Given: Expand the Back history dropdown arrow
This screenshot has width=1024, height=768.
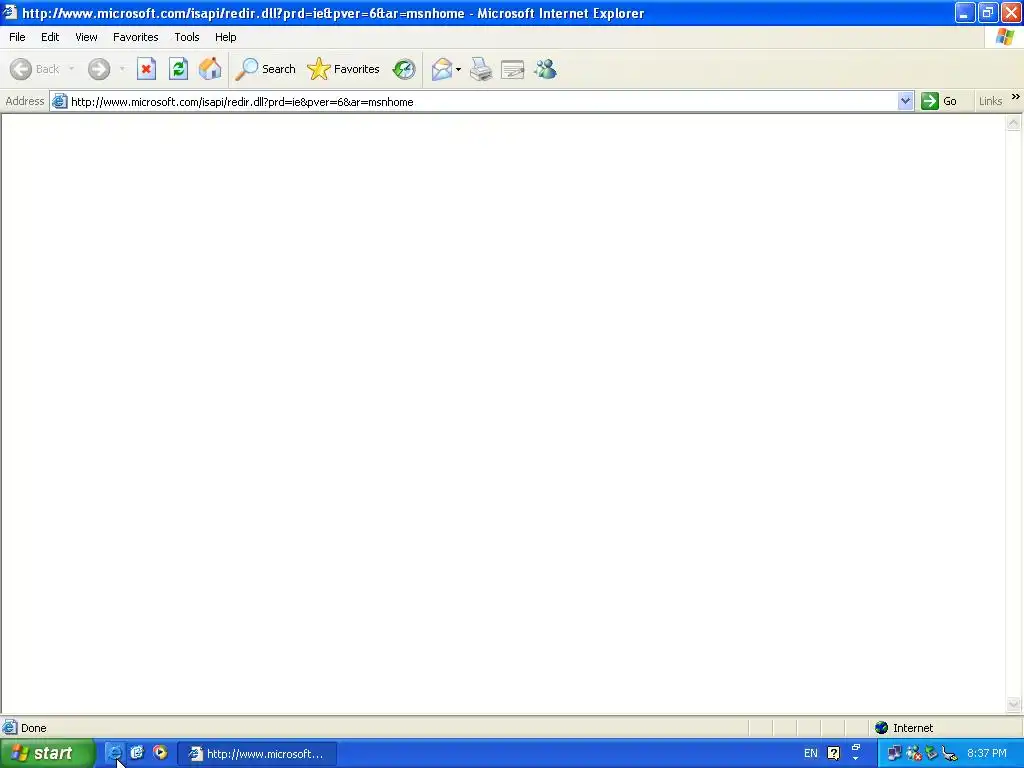Looking at the screenshot, I should pyautogui.click(x=71, y=69).
